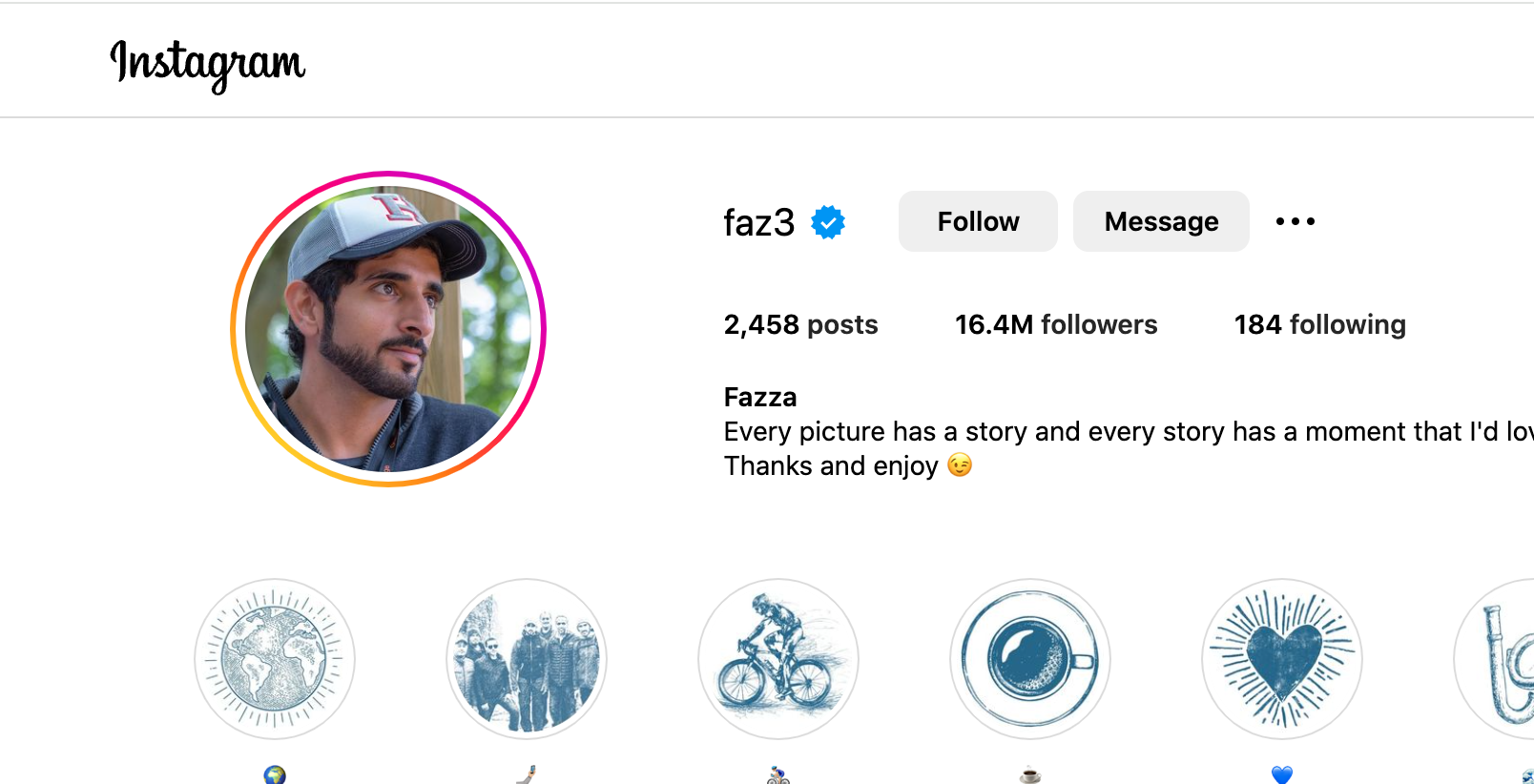Open the group photo story highlight
Viewport: 1534px width, 784px height.
pyautogui.click(x=527, y=659)
